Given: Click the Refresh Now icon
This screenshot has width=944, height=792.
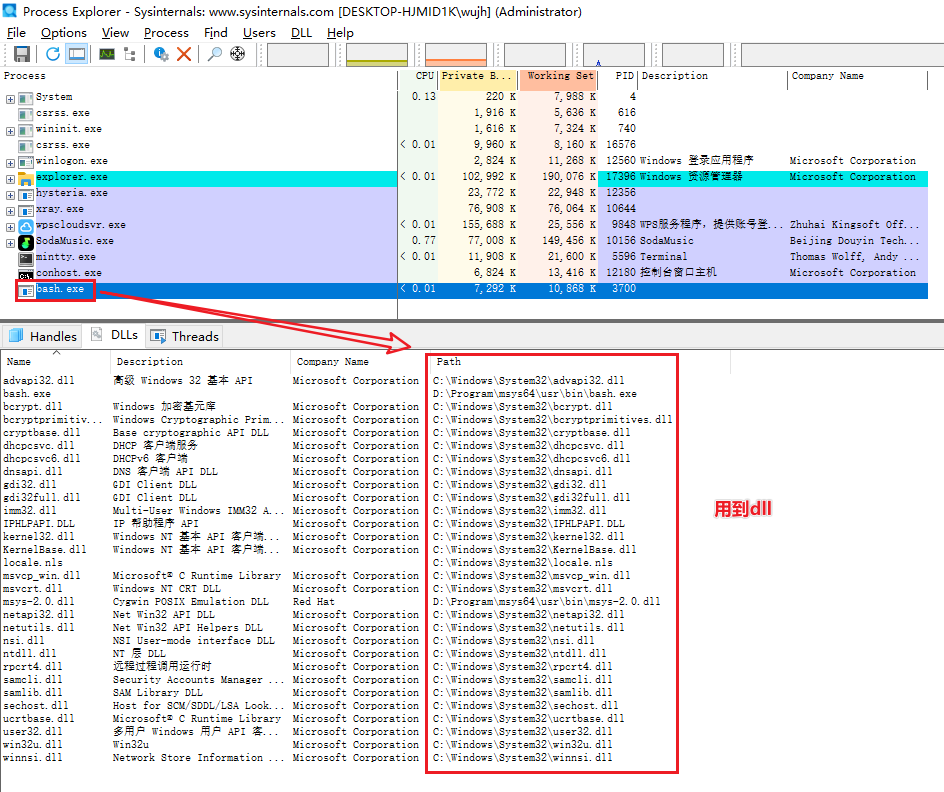Looking at the screenshot, I should click(53, 54).
